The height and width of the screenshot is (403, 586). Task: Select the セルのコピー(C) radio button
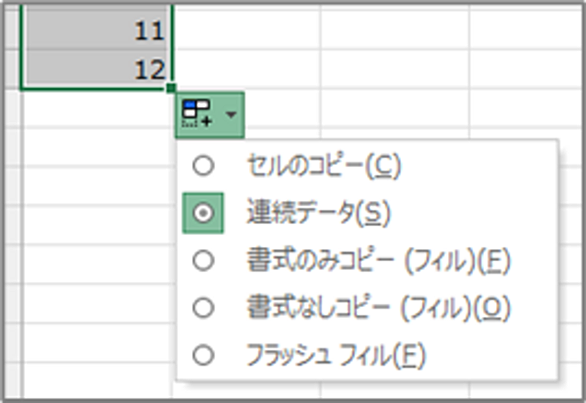(203, 165)
